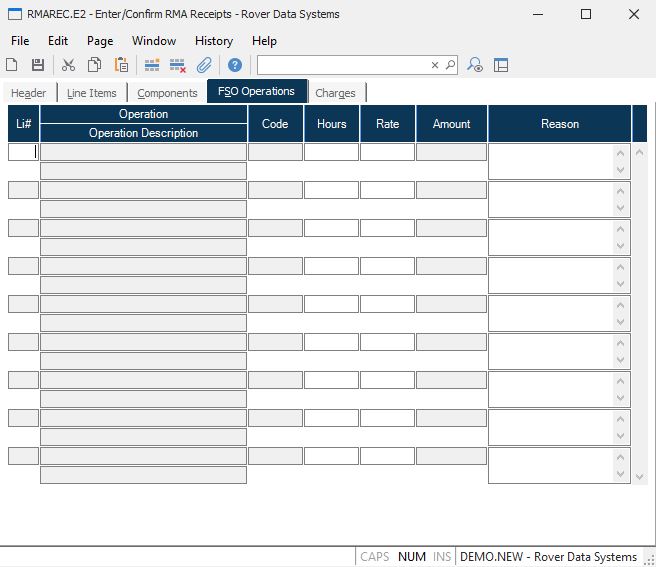Click the magnifier search icon
Image resolution: width=656 pixels, height=567 pixels.
pos(450,65)
